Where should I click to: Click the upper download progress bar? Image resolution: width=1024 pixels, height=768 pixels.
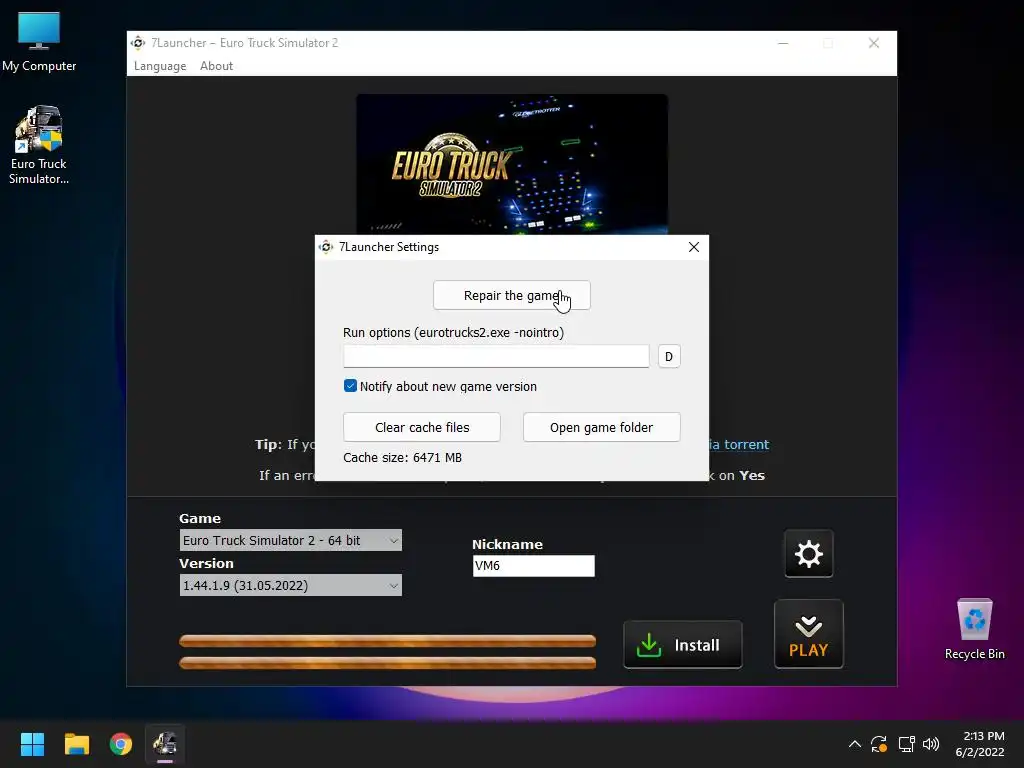[x=387, y=641]
